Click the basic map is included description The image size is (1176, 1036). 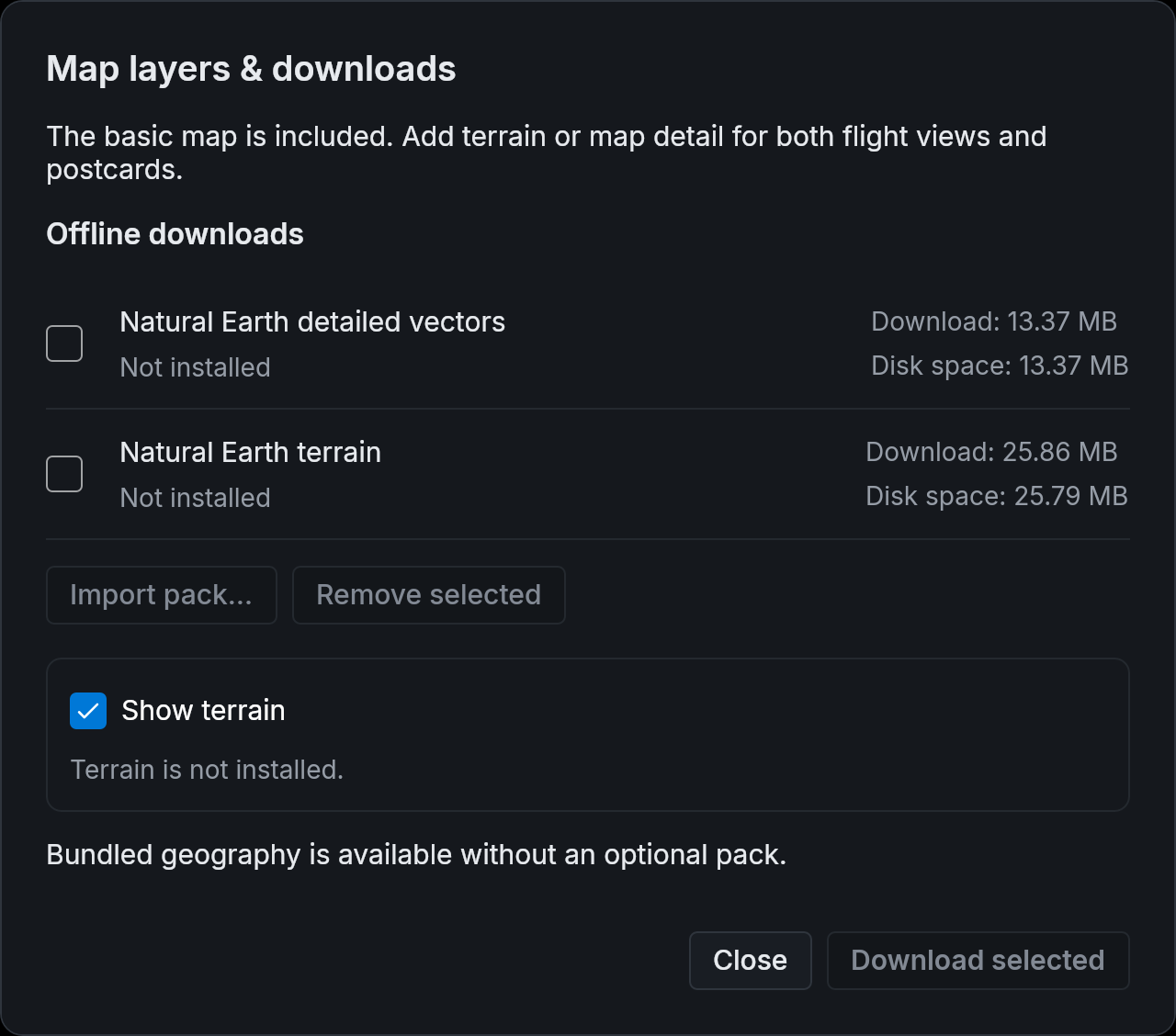(547, 152)
